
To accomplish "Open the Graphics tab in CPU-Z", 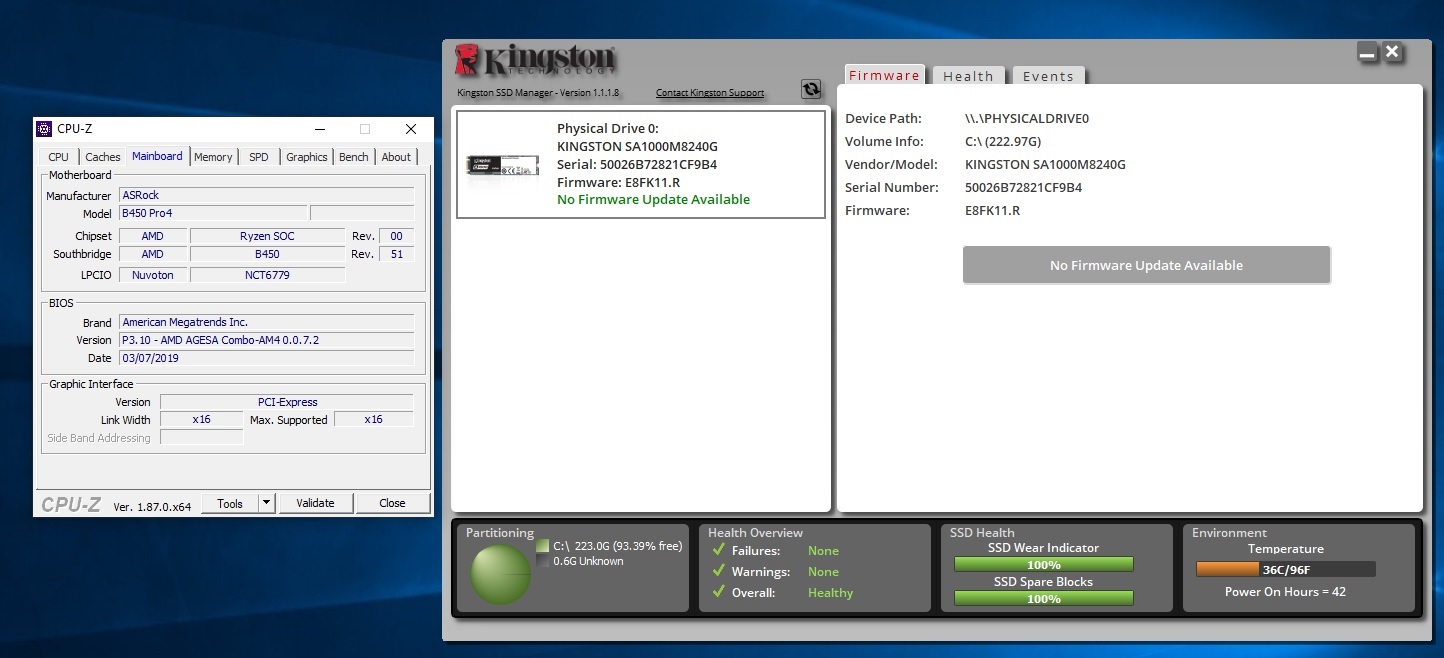I will (307, 157).
